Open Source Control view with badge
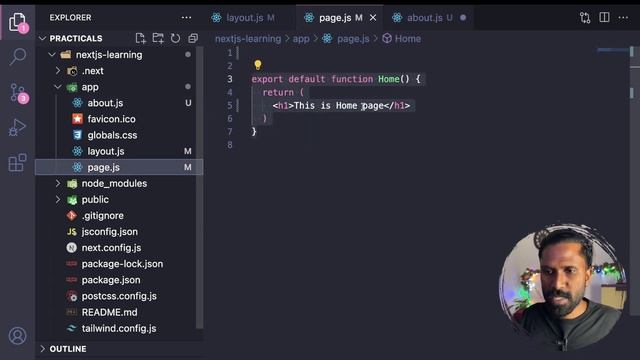The height and width of the screenshot is (360, 640). pyautogui.click(x=18, y=93)
